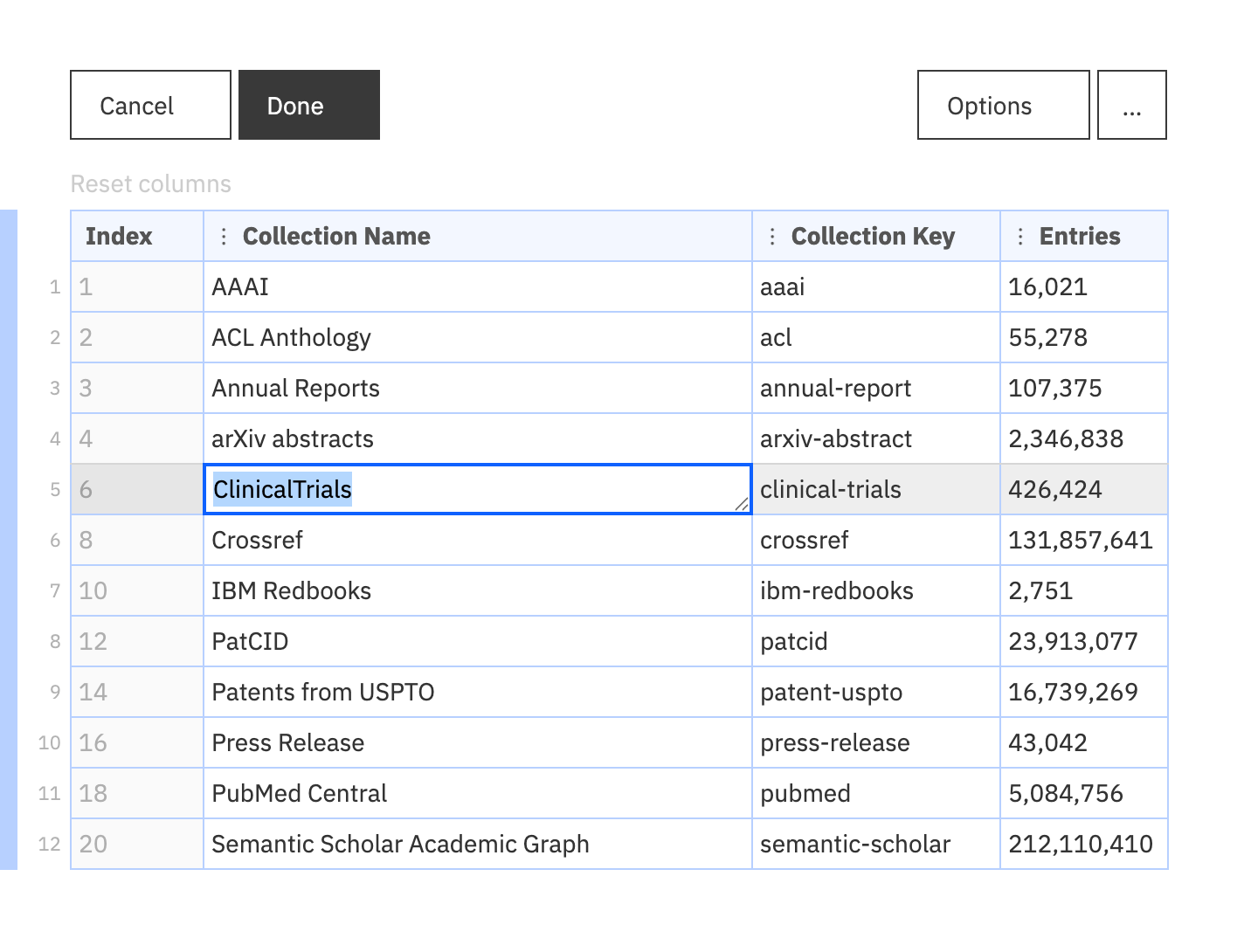Select the acl key cell
Image resolution: width=1244 pixels, height=952 pixels.
pyautogui.click(x=876, y=337)
